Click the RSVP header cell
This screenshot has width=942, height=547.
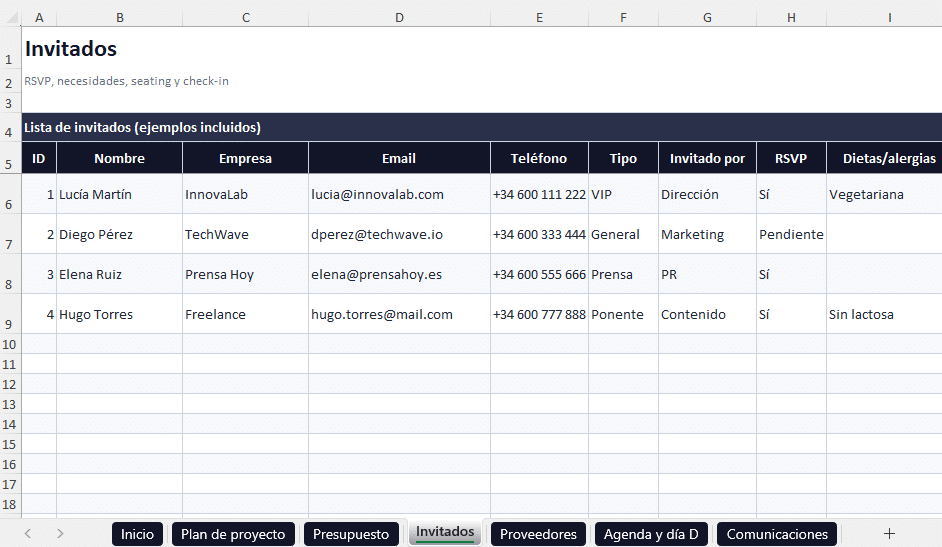(791, 159)
